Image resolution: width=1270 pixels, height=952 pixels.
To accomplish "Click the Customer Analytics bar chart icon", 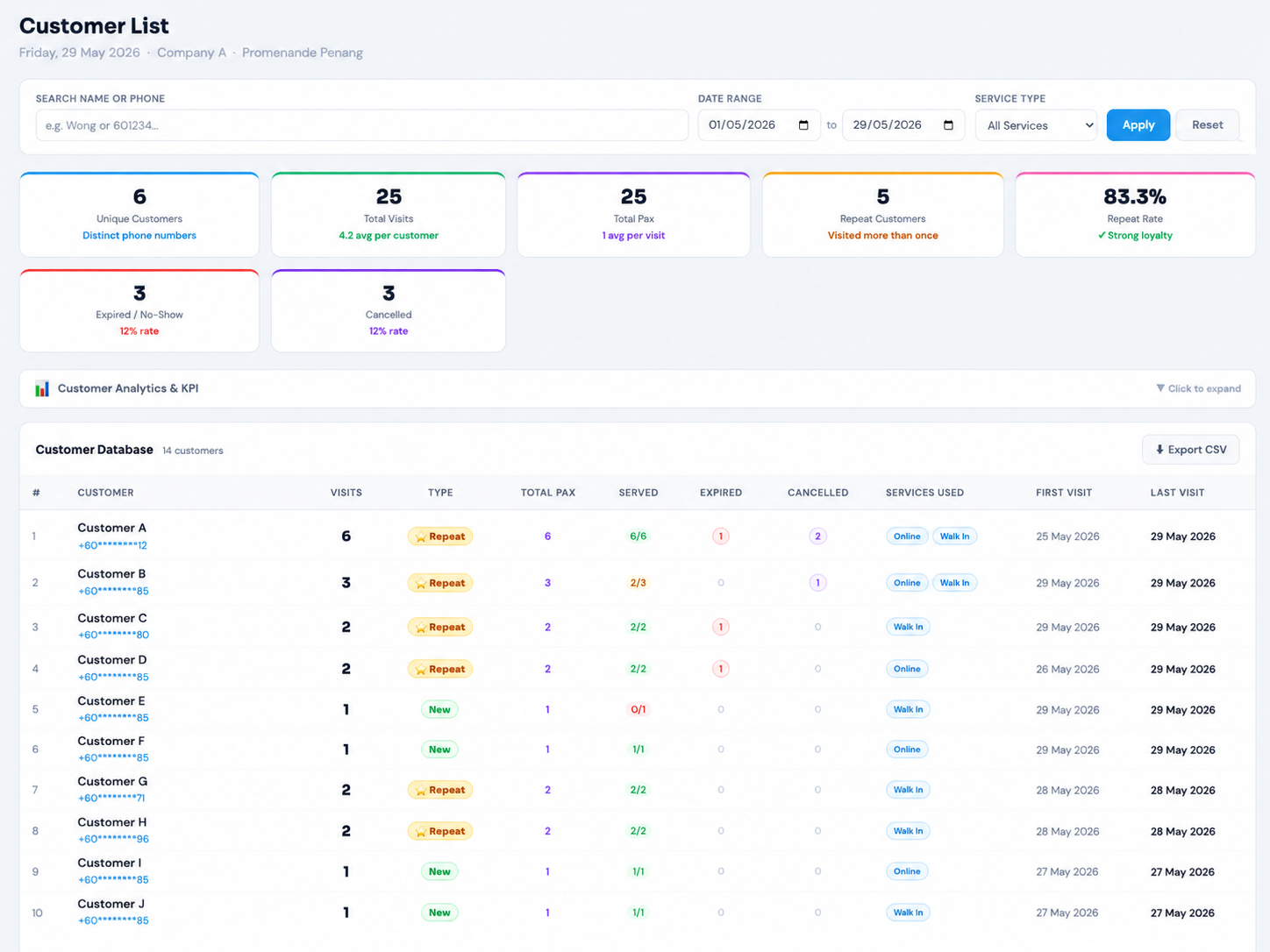I will coord(42,388).
